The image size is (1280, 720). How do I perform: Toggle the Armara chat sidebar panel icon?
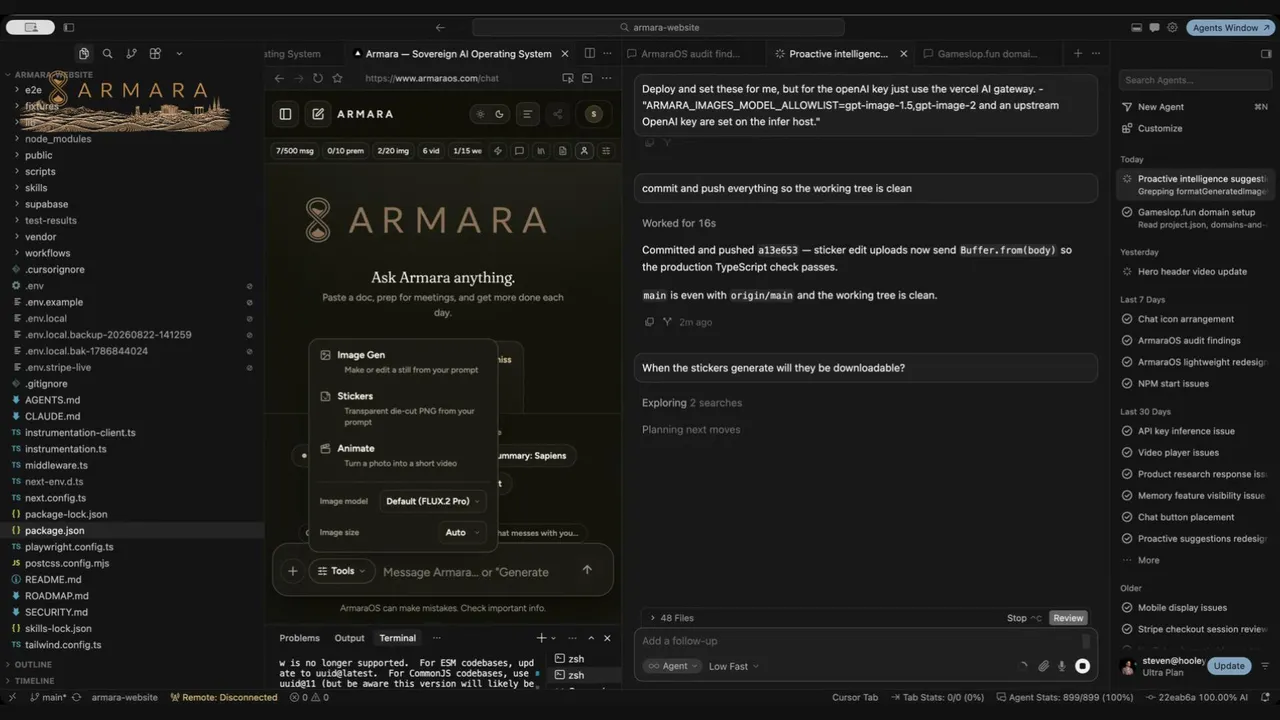coord(285,114)
